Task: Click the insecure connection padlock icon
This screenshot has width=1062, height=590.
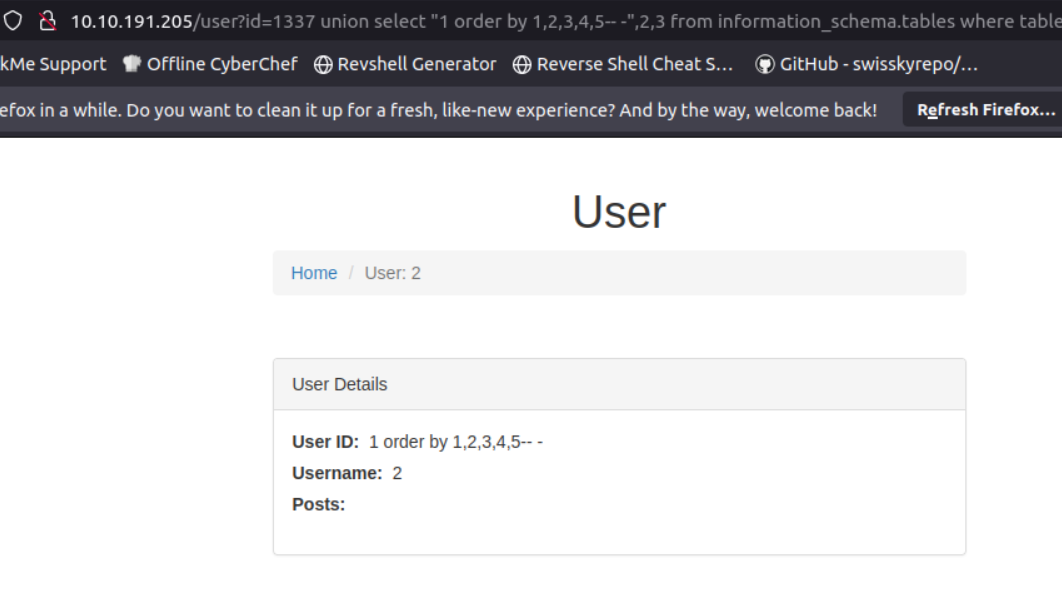Action: [x=47, y=21]
